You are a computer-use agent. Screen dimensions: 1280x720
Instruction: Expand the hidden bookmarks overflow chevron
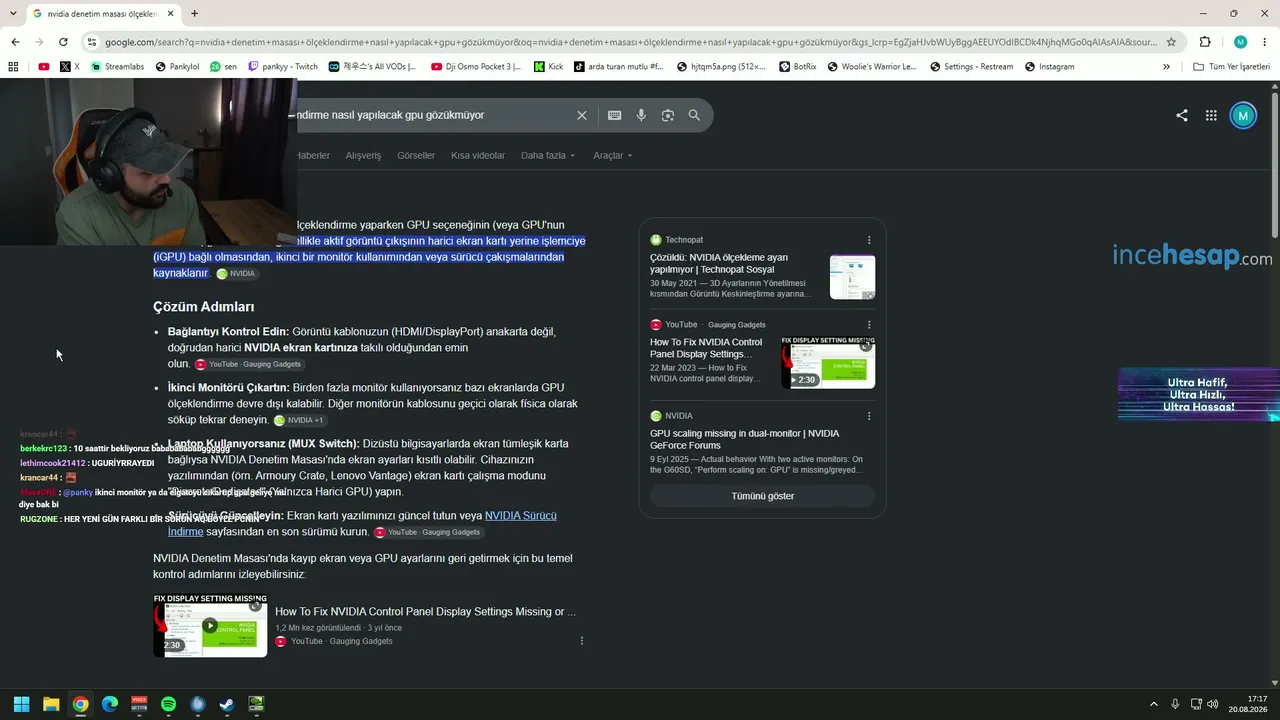pyautogui.click(x=1166, y=67)
